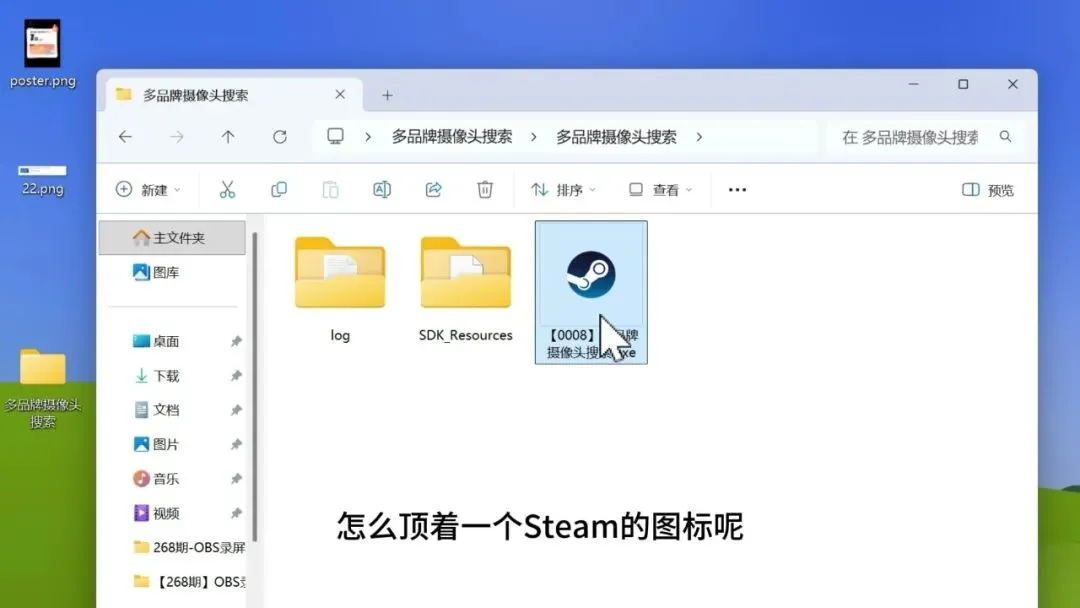This screenshot has width=1080, height=608.
Task: Toggle the 预览 preview pane
Action: (x=988, y=190)
